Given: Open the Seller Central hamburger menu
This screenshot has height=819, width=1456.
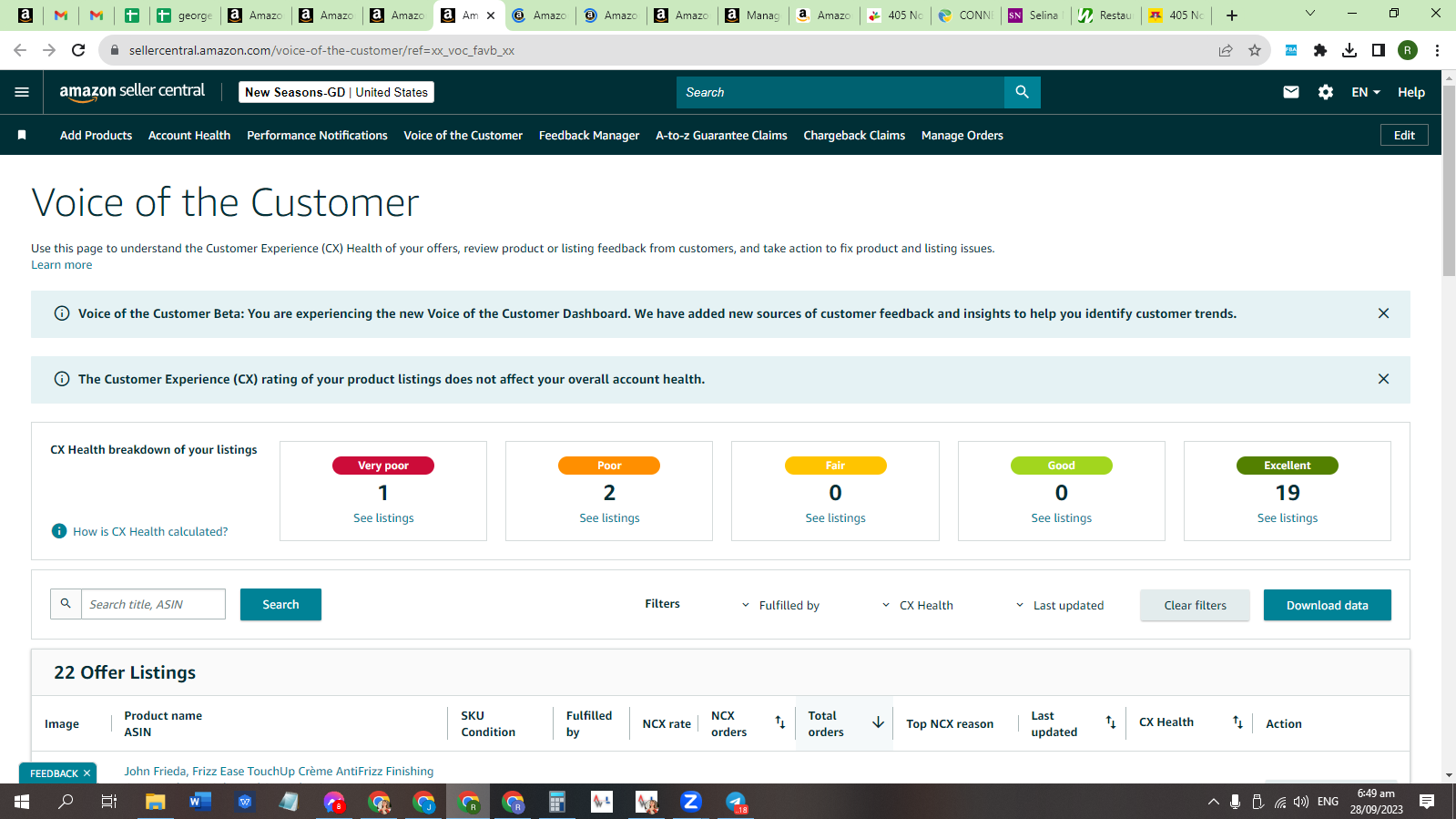Looking at the screenshot, I should pyautogui.click(x=22, y=92).
